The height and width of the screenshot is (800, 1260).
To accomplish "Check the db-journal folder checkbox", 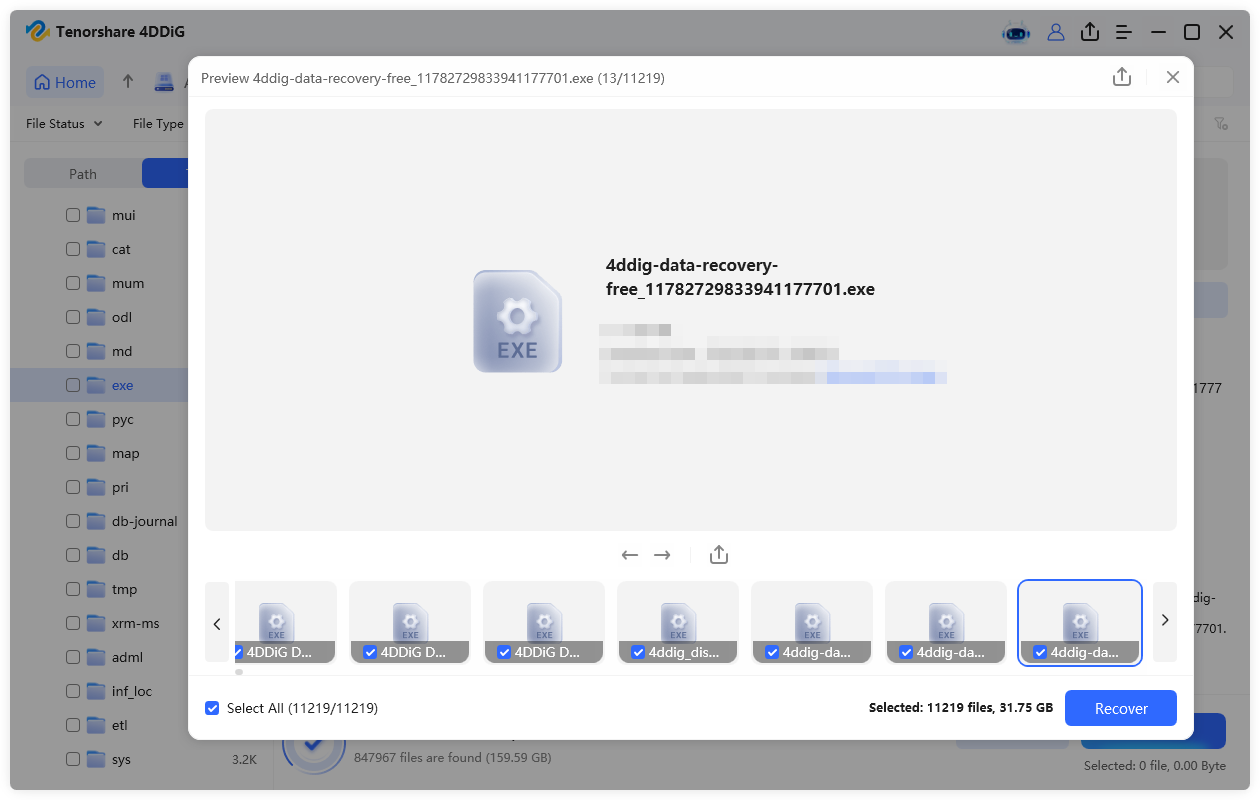I will [73, 521].
